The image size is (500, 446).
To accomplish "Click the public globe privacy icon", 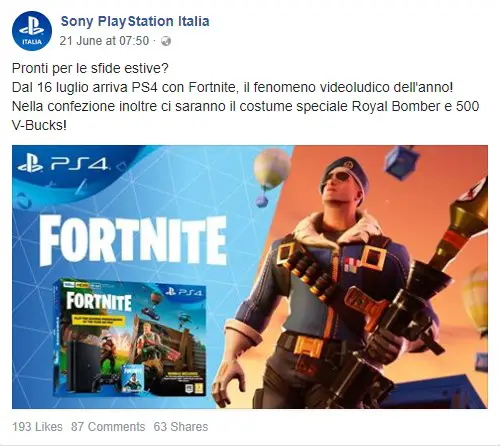I will coord(166,41).
